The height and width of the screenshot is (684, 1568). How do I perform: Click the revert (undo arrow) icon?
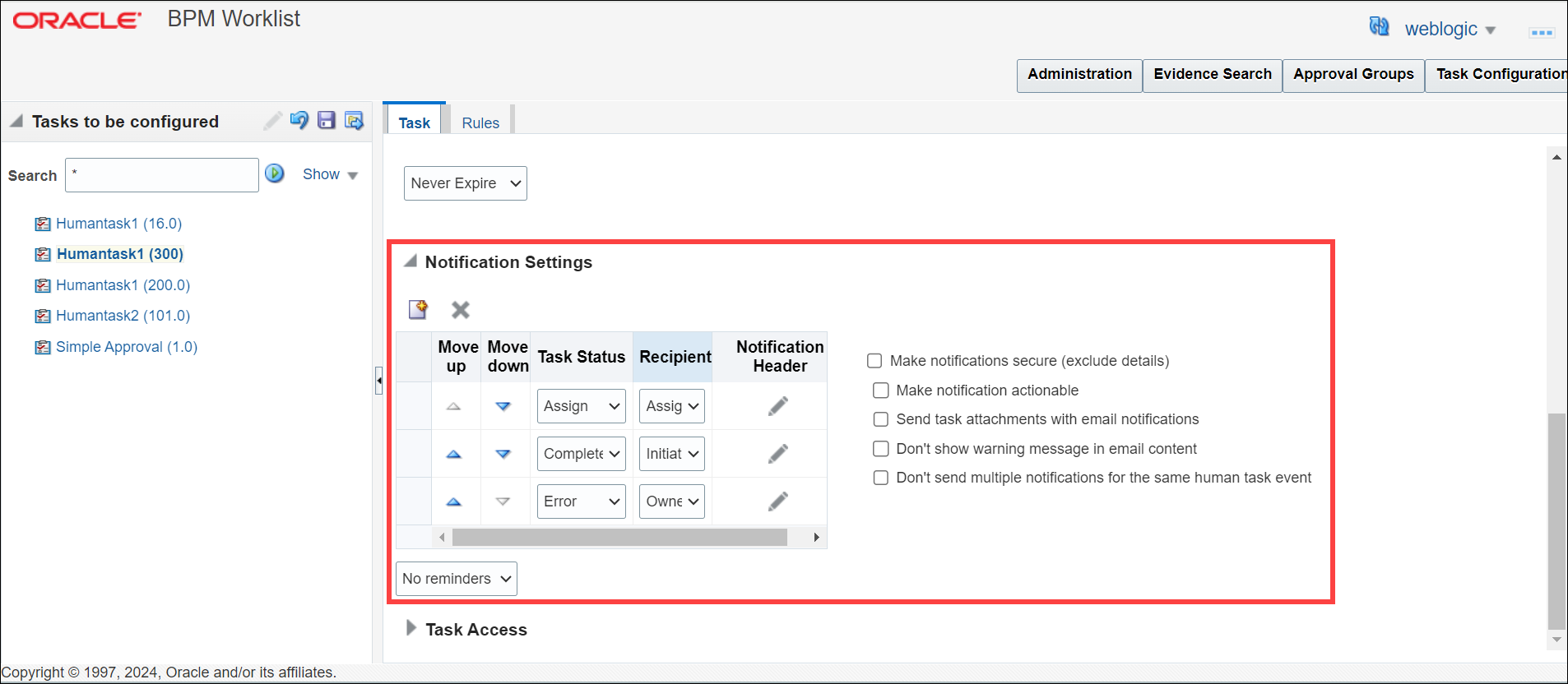coord(299,121)
